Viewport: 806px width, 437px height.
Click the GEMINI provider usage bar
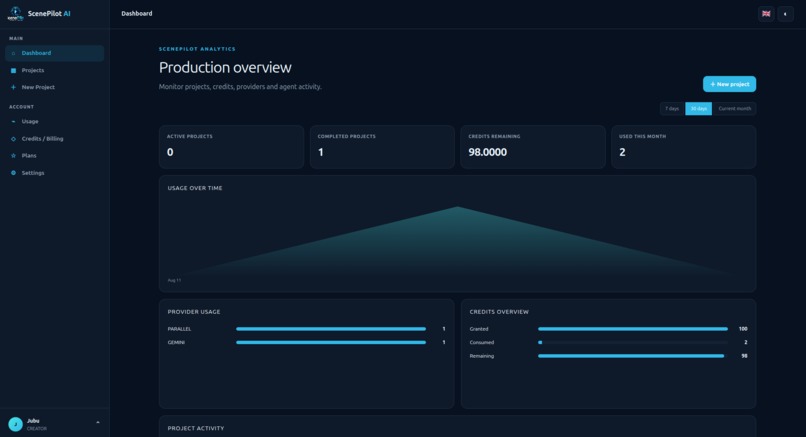pos(331,342)
